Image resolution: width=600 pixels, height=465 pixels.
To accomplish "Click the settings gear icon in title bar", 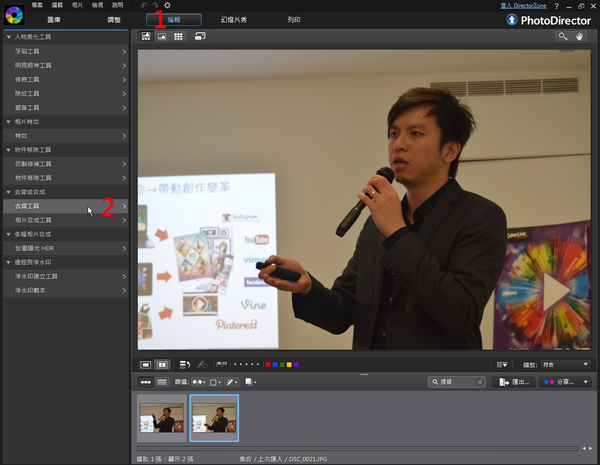I will pyautogui.click(x=167, y=5).
